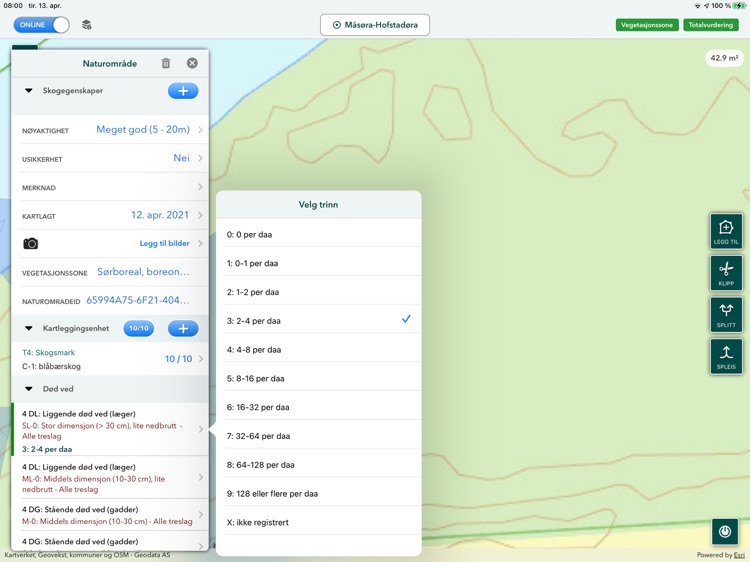Click the 42.9 m² area label

[x=724, y=58]
